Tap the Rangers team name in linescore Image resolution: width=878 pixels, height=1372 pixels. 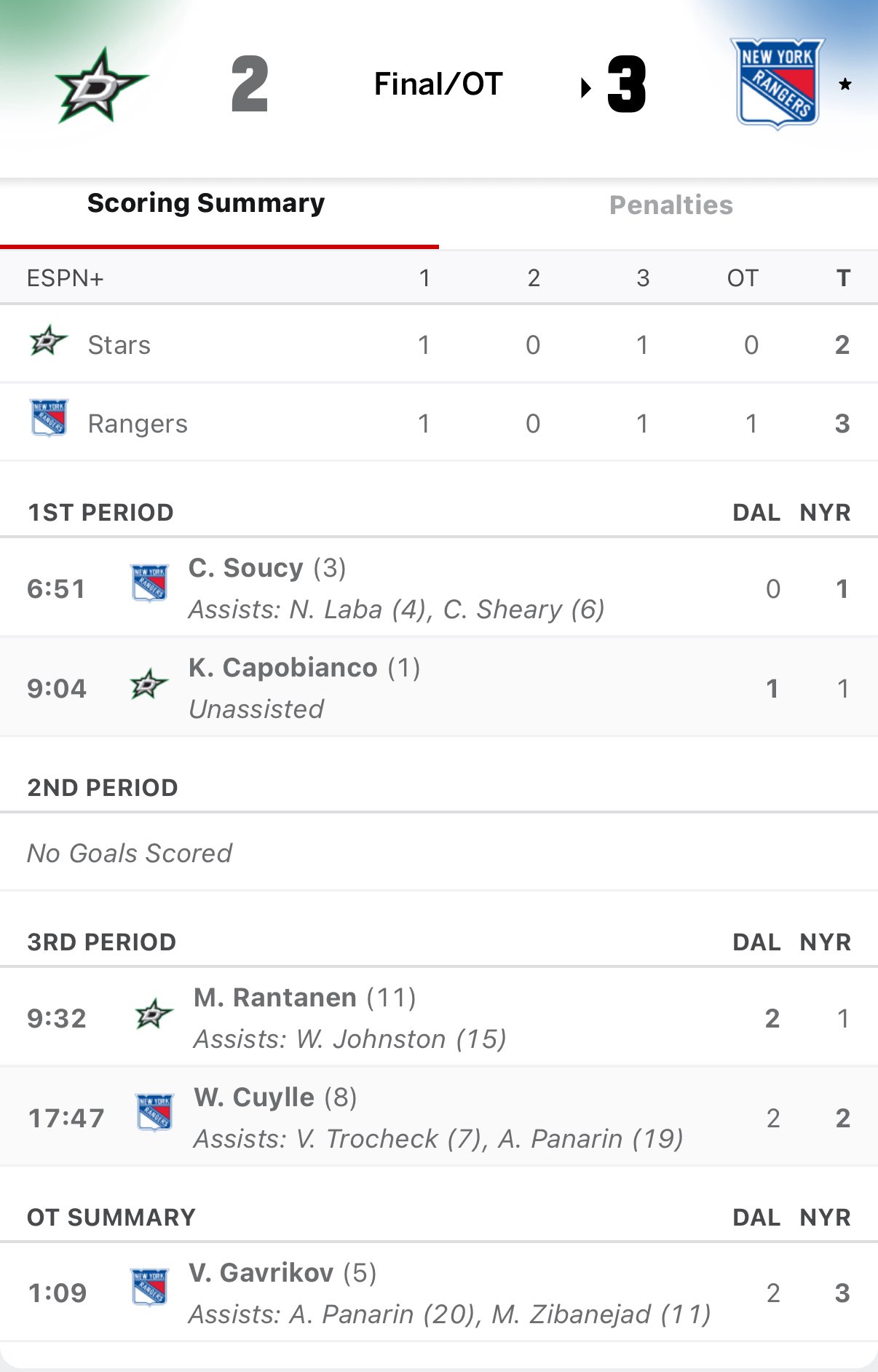138,424
